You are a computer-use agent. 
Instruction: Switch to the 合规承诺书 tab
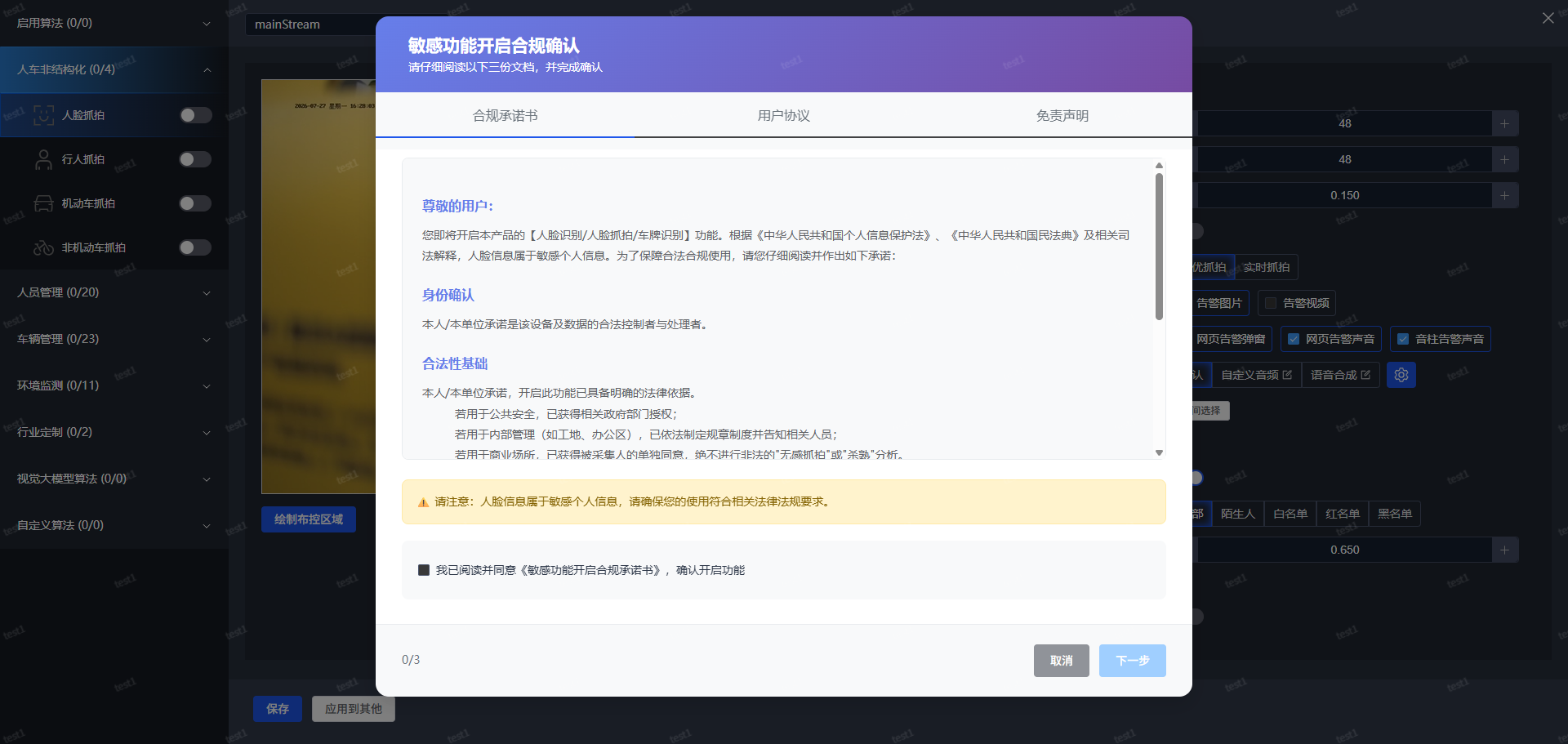coord(505,115)
